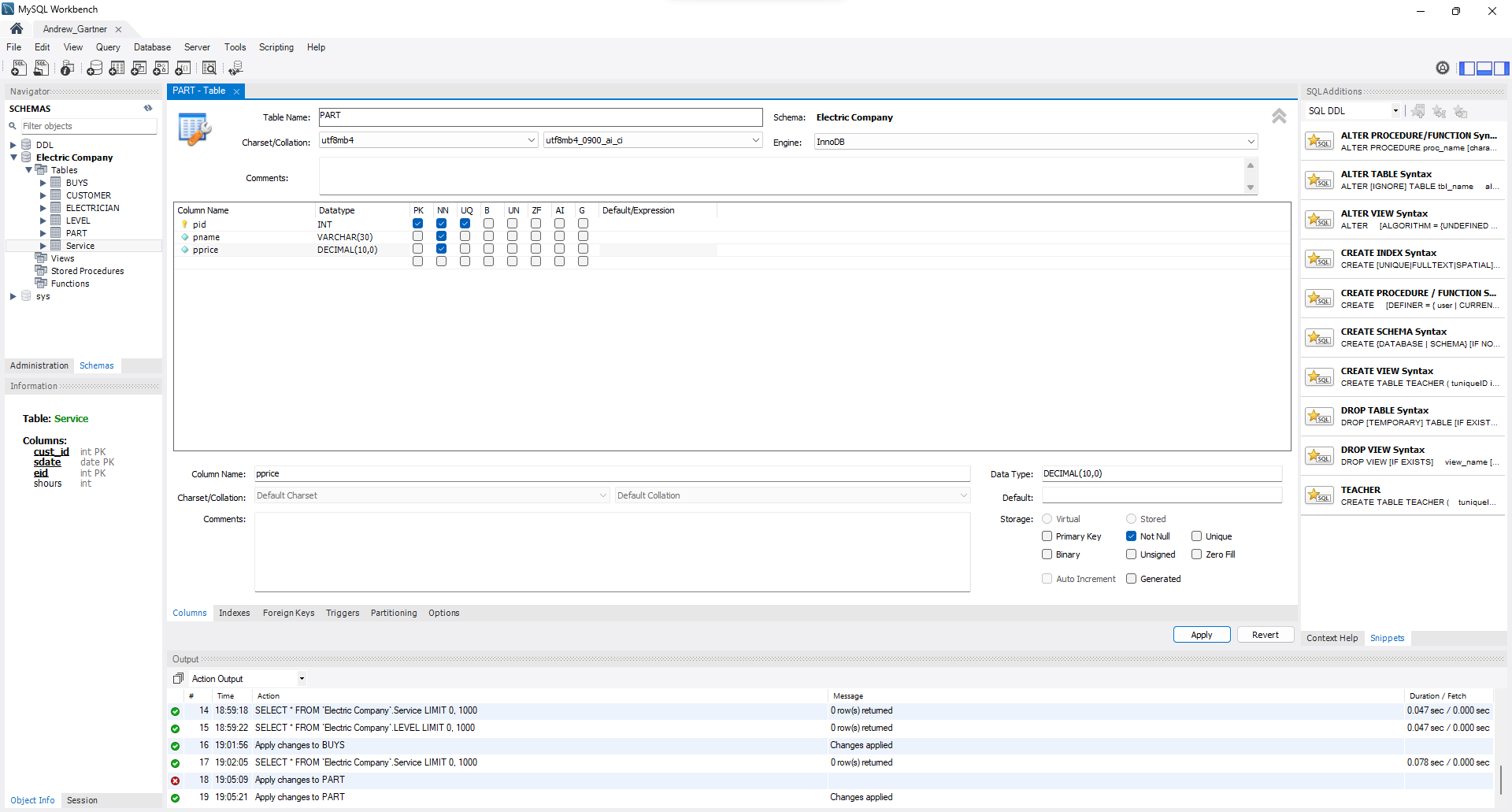Toggle the bottom output panel
The height and width of the screenshot is (812, 1512).
(x=1484, y=69)
